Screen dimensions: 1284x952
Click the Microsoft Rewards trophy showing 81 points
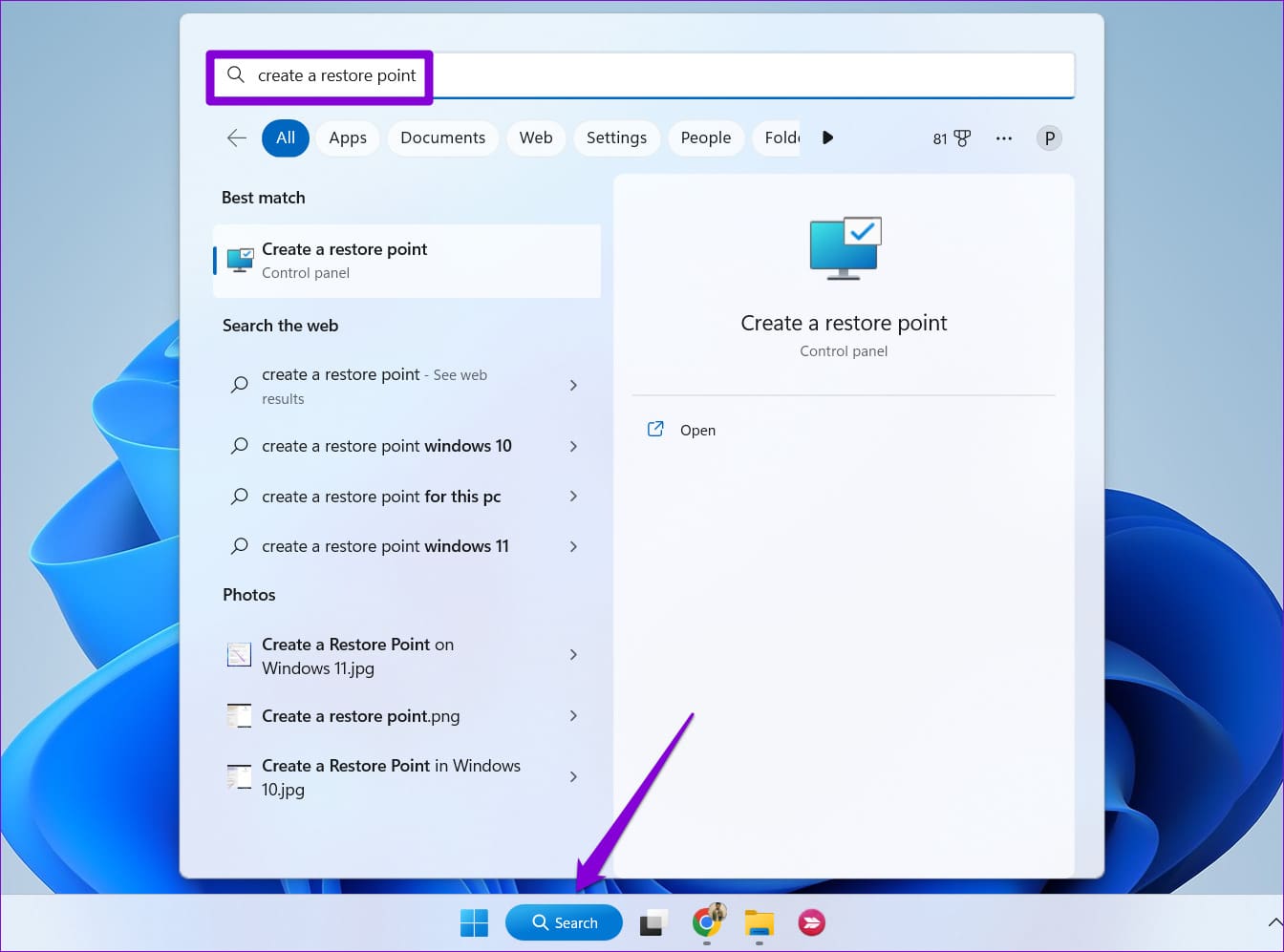(950, 138)
